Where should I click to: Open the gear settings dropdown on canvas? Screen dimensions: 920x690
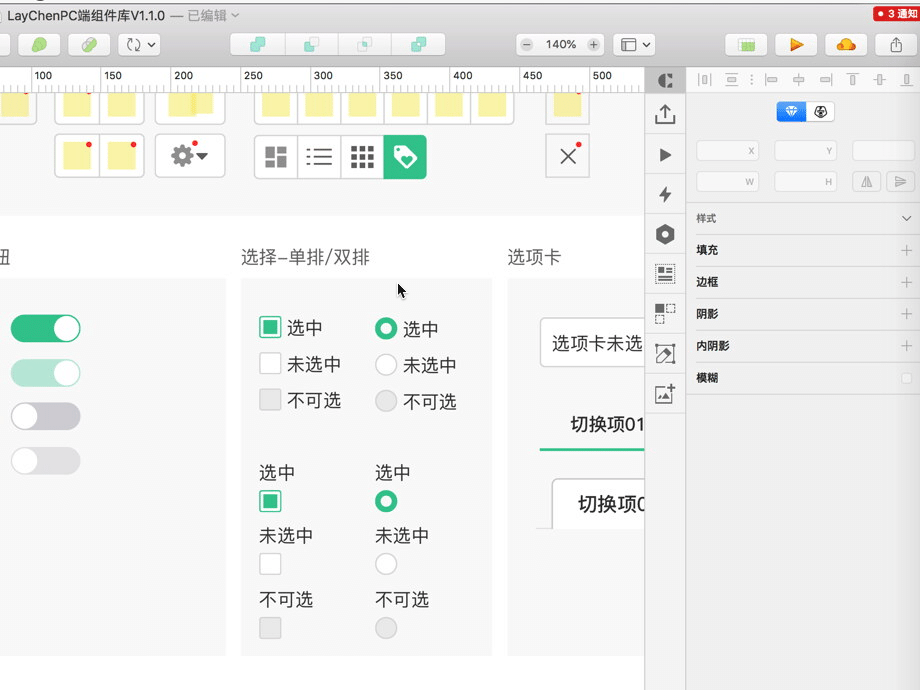click(190, 156)
